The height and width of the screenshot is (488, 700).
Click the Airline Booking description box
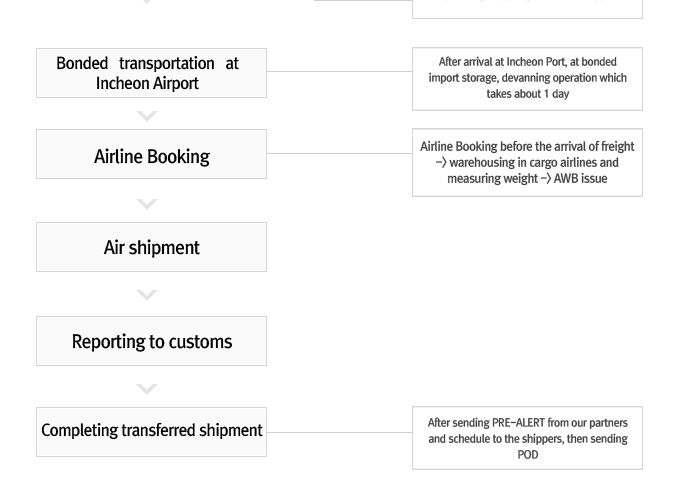(x=527, y=163)
